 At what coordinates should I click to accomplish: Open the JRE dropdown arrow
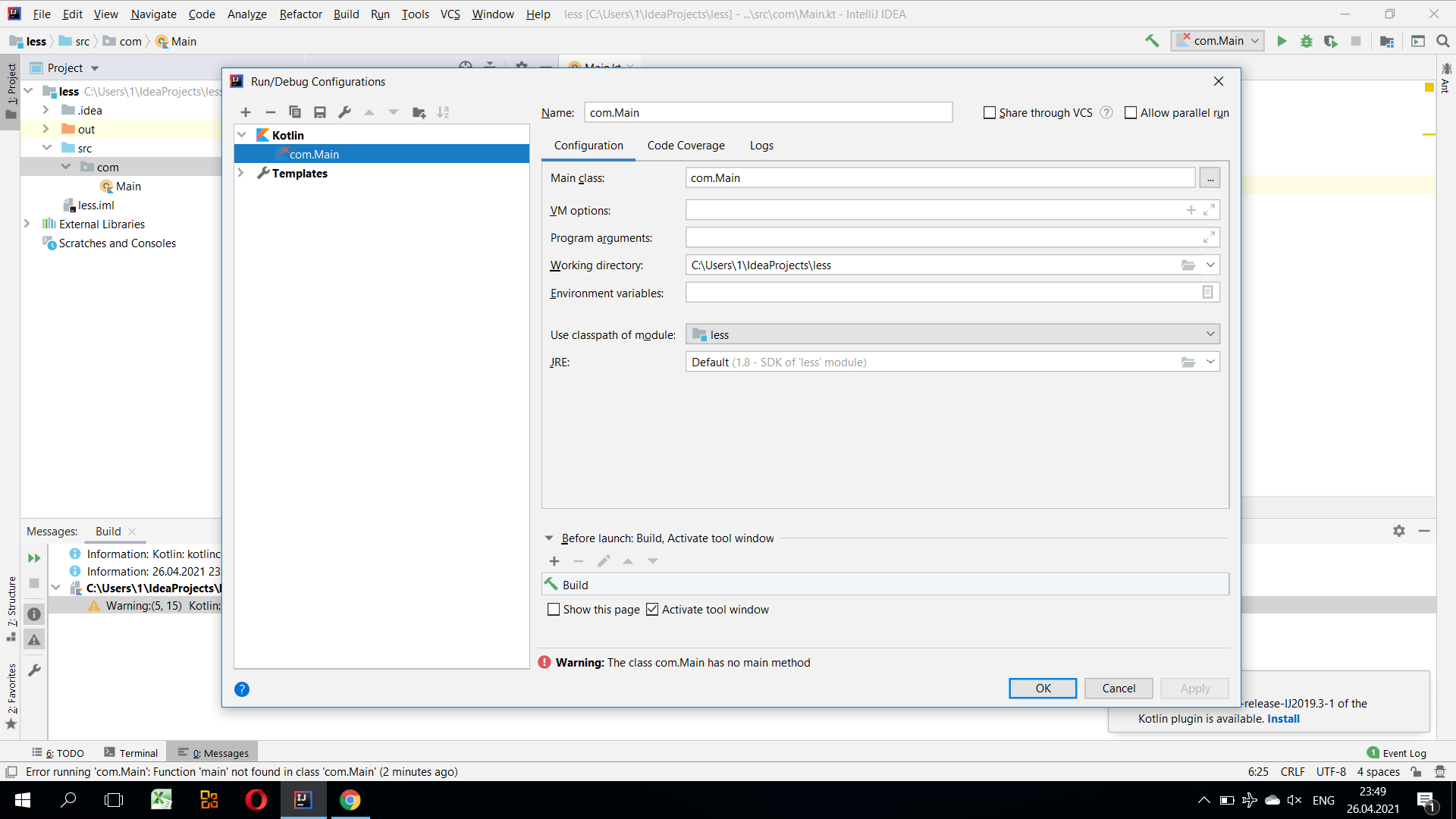tap(1210, 362)
